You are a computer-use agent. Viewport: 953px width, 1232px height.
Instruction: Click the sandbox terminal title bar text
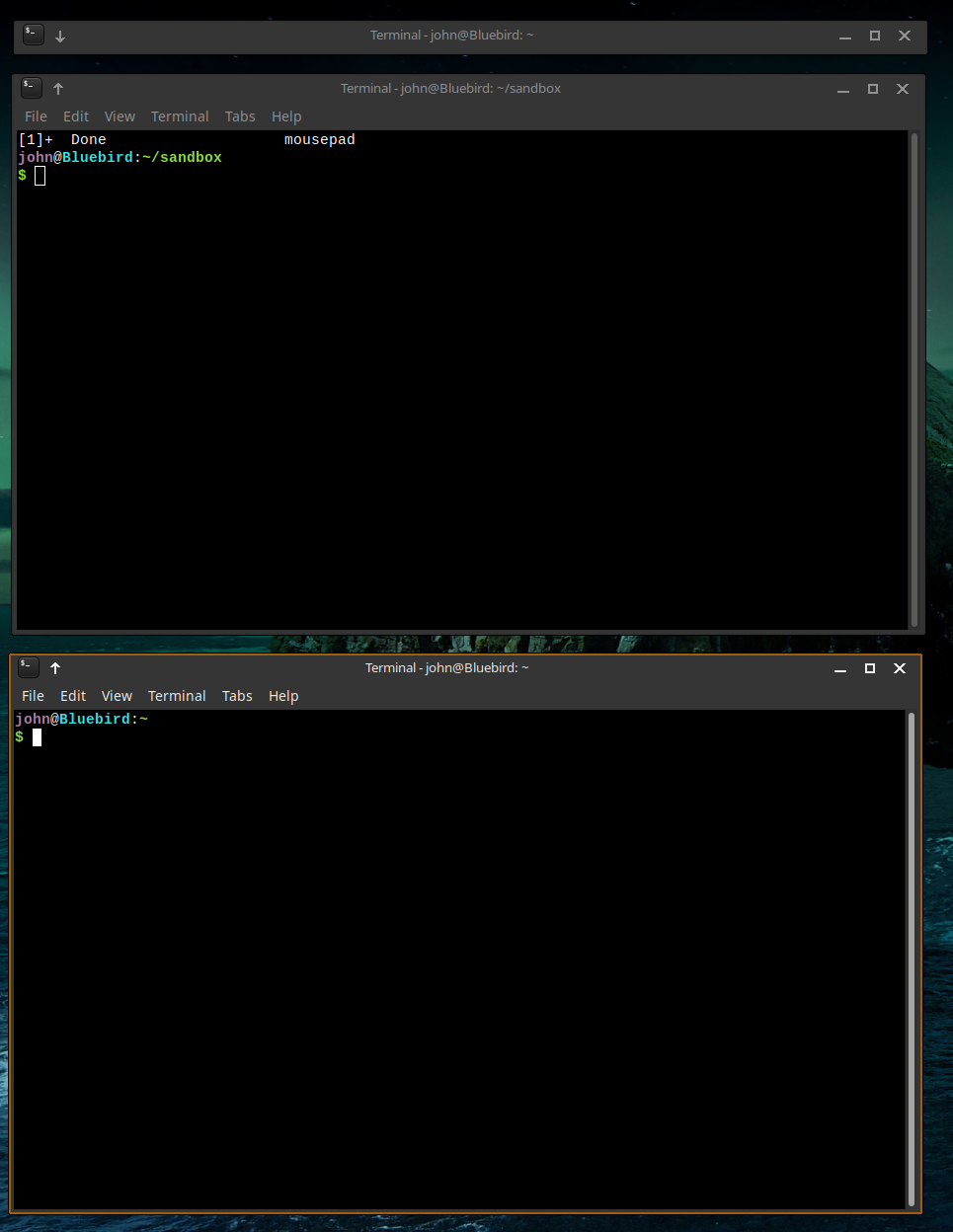click(x=450, y=89)
